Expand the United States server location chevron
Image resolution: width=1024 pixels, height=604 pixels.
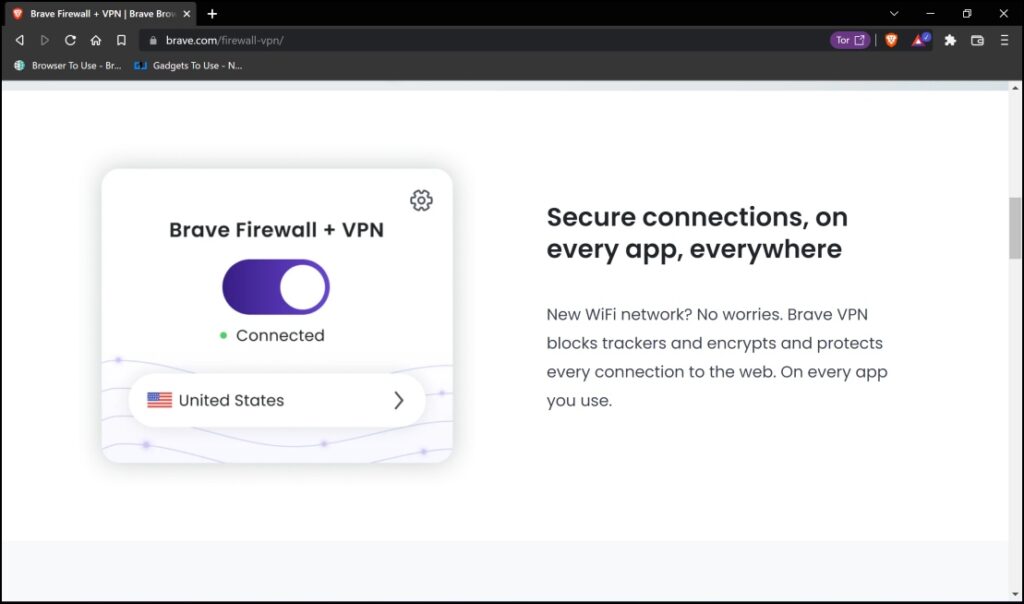pos(398,400)
